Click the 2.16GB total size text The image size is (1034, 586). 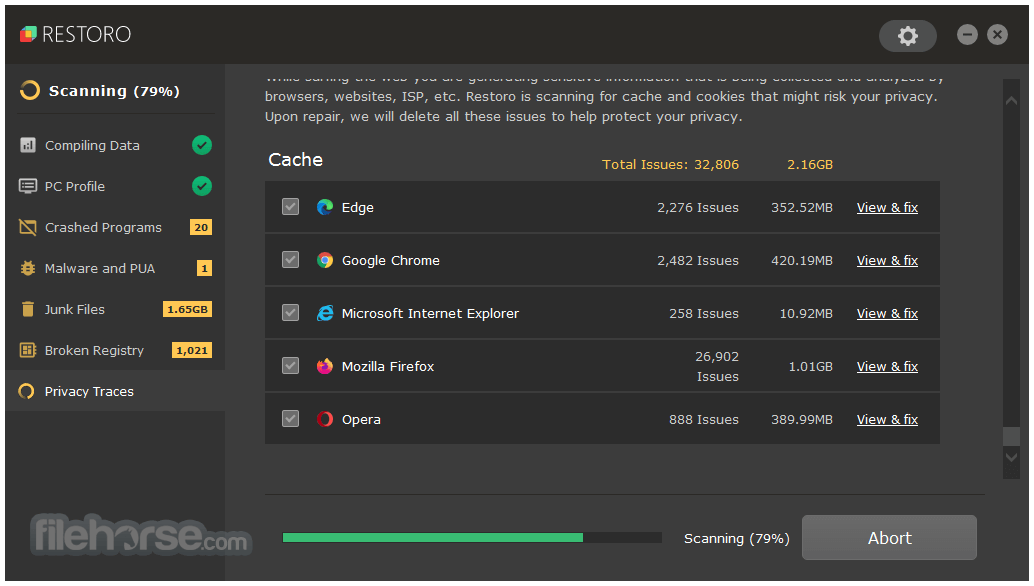click(810, 164)
